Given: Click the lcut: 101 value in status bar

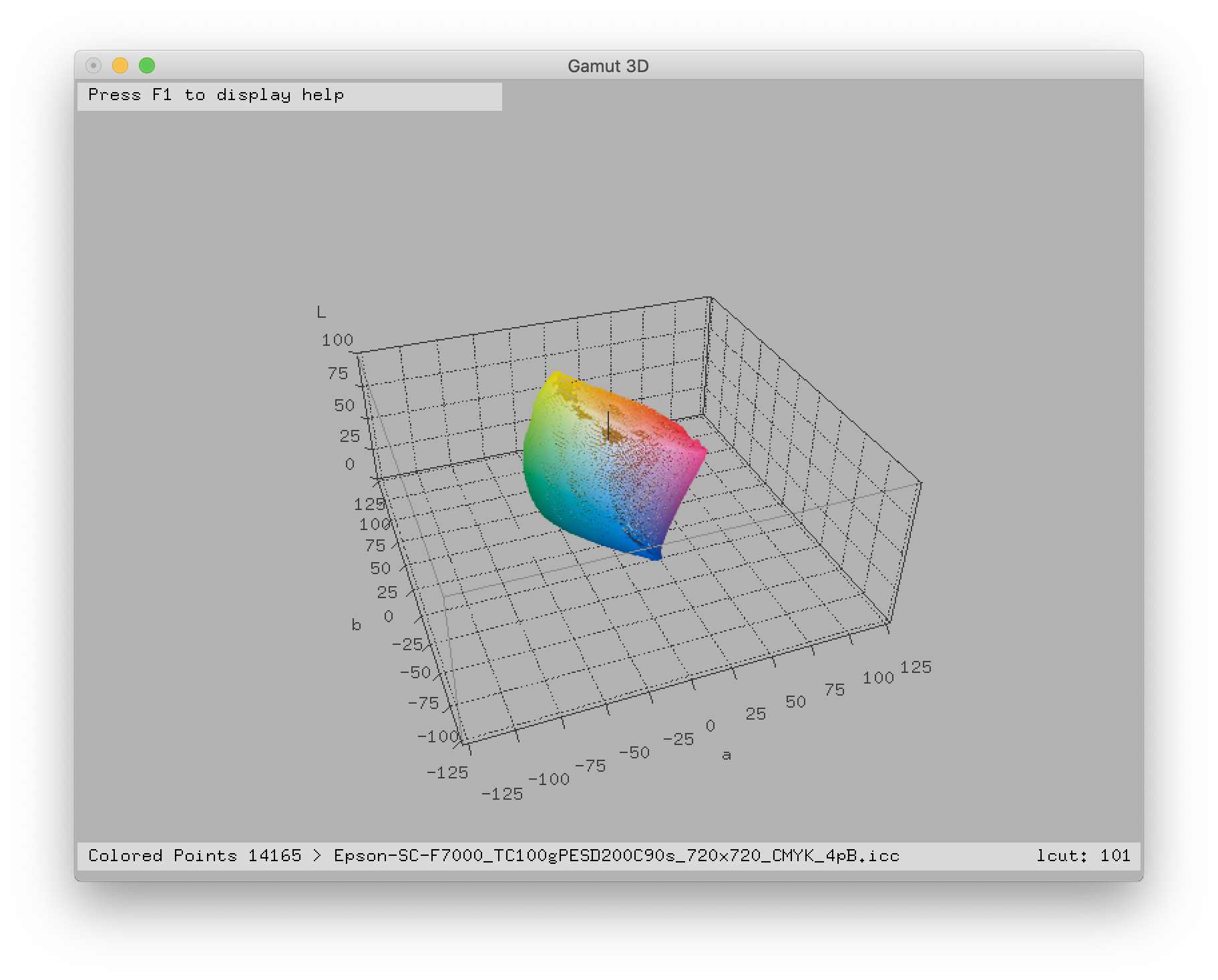Looking at the screenshot, I should point(1082,856).
